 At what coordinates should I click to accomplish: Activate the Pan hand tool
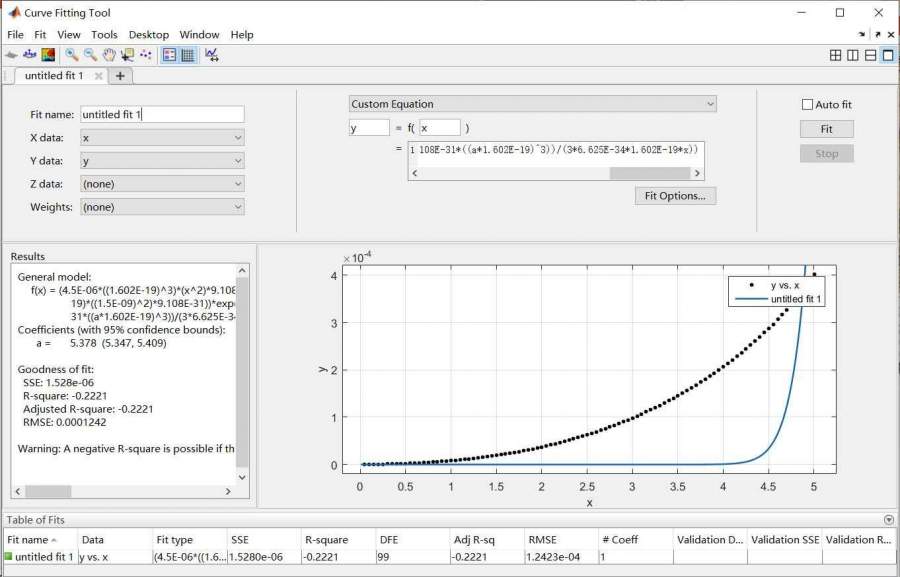[108, 55]
